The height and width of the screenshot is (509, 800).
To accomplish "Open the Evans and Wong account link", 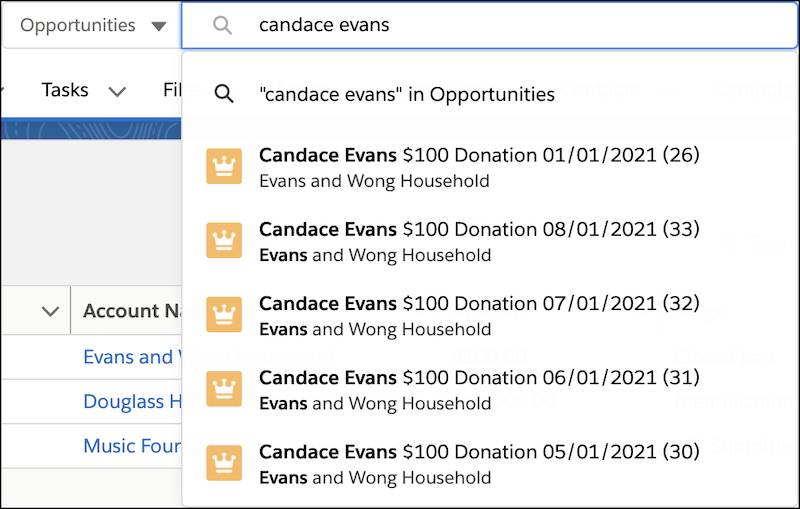I will click(132, 357).
